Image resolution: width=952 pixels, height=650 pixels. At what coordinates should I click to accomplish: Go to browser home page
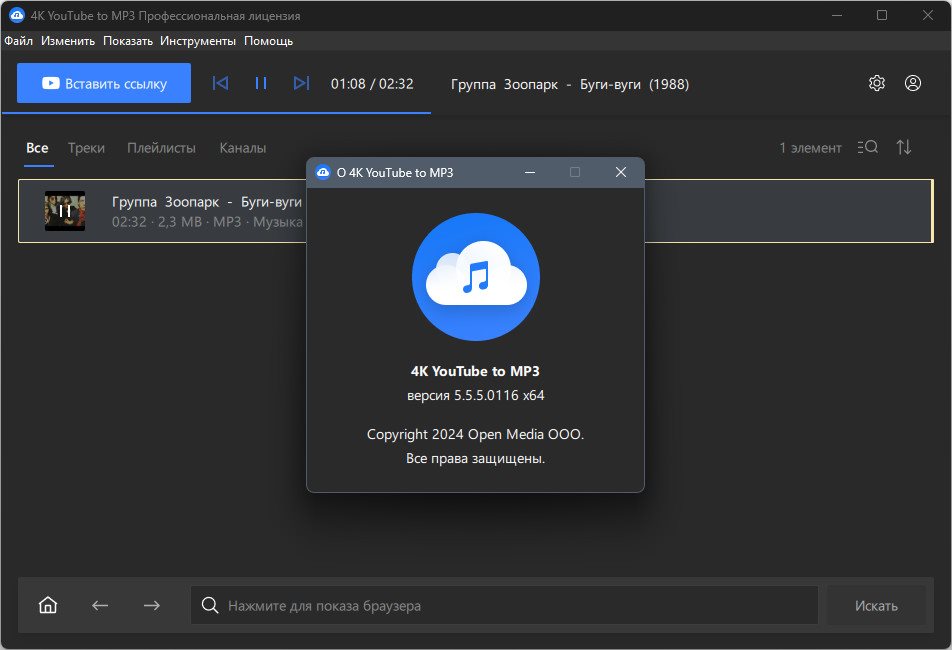pos(48,605)
